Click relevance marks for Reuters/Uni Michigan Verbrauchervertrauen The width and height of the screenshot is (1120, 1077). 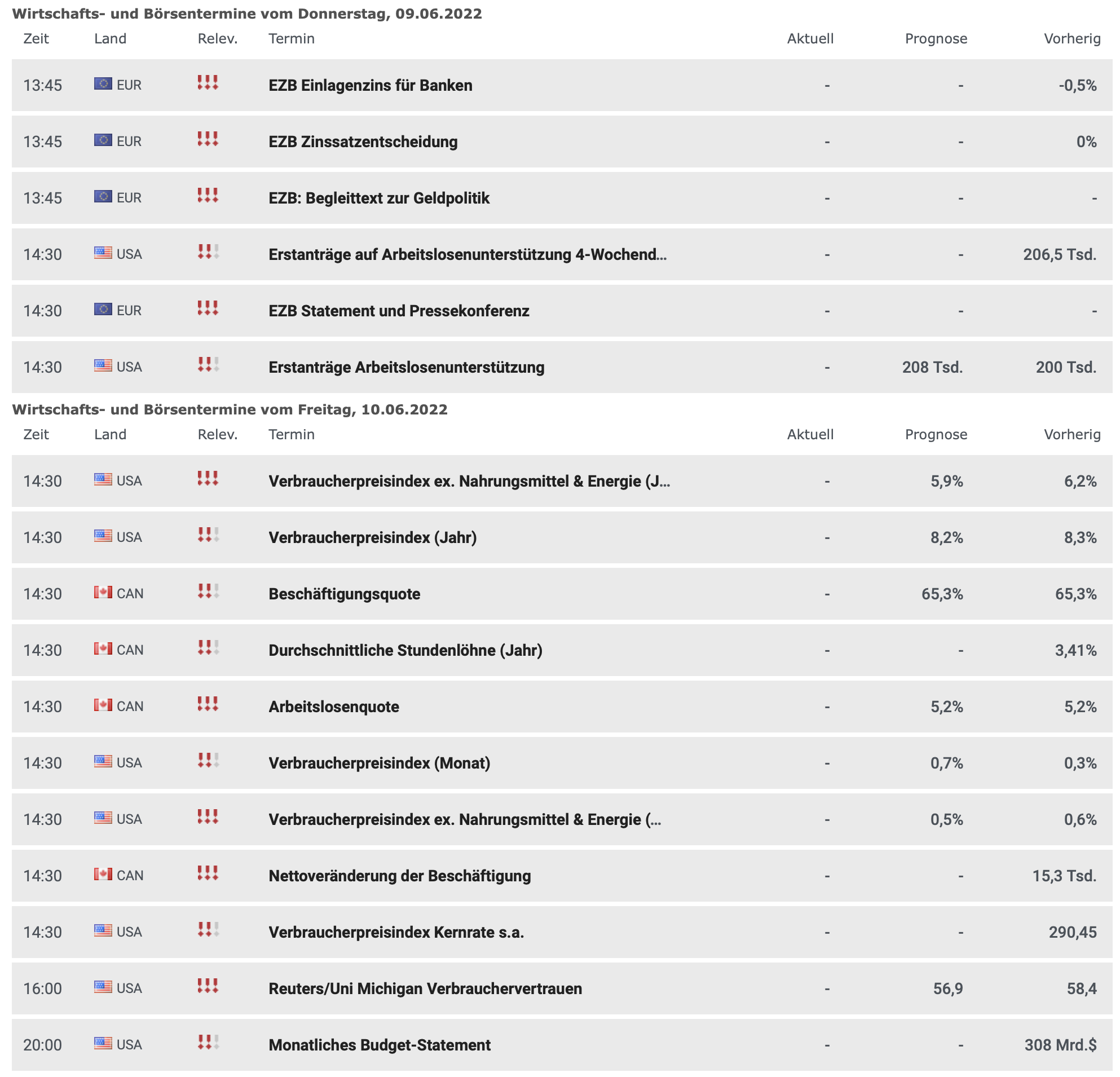click(x=208, y=986)
